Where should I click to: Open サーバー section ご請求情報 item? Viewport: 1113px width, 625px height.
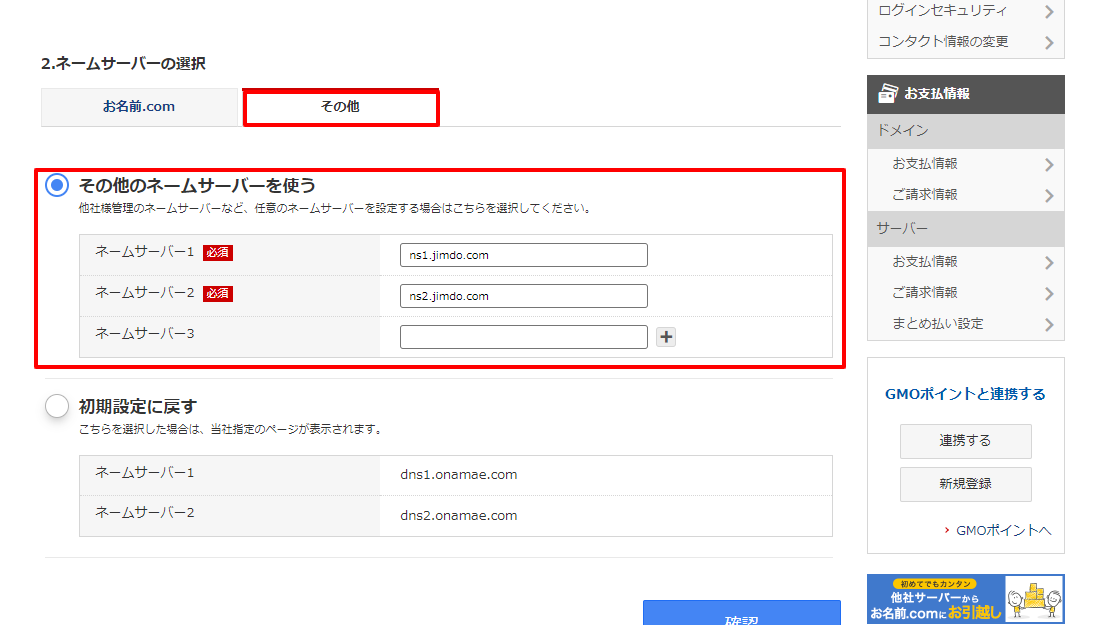pyautogui.click(x=925, y=293)
